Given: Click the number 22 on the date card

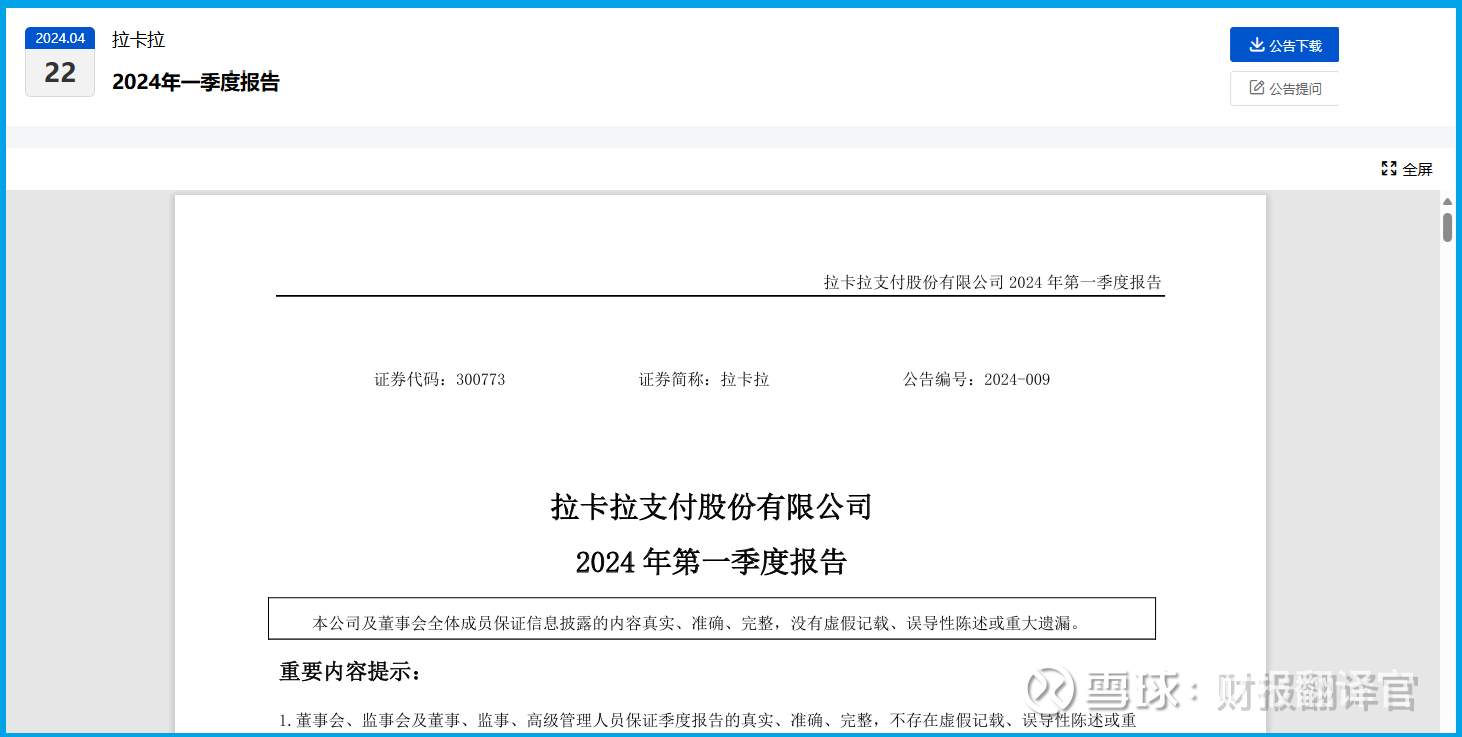Looking at the screenshot, I should click(x=59, y=72).
